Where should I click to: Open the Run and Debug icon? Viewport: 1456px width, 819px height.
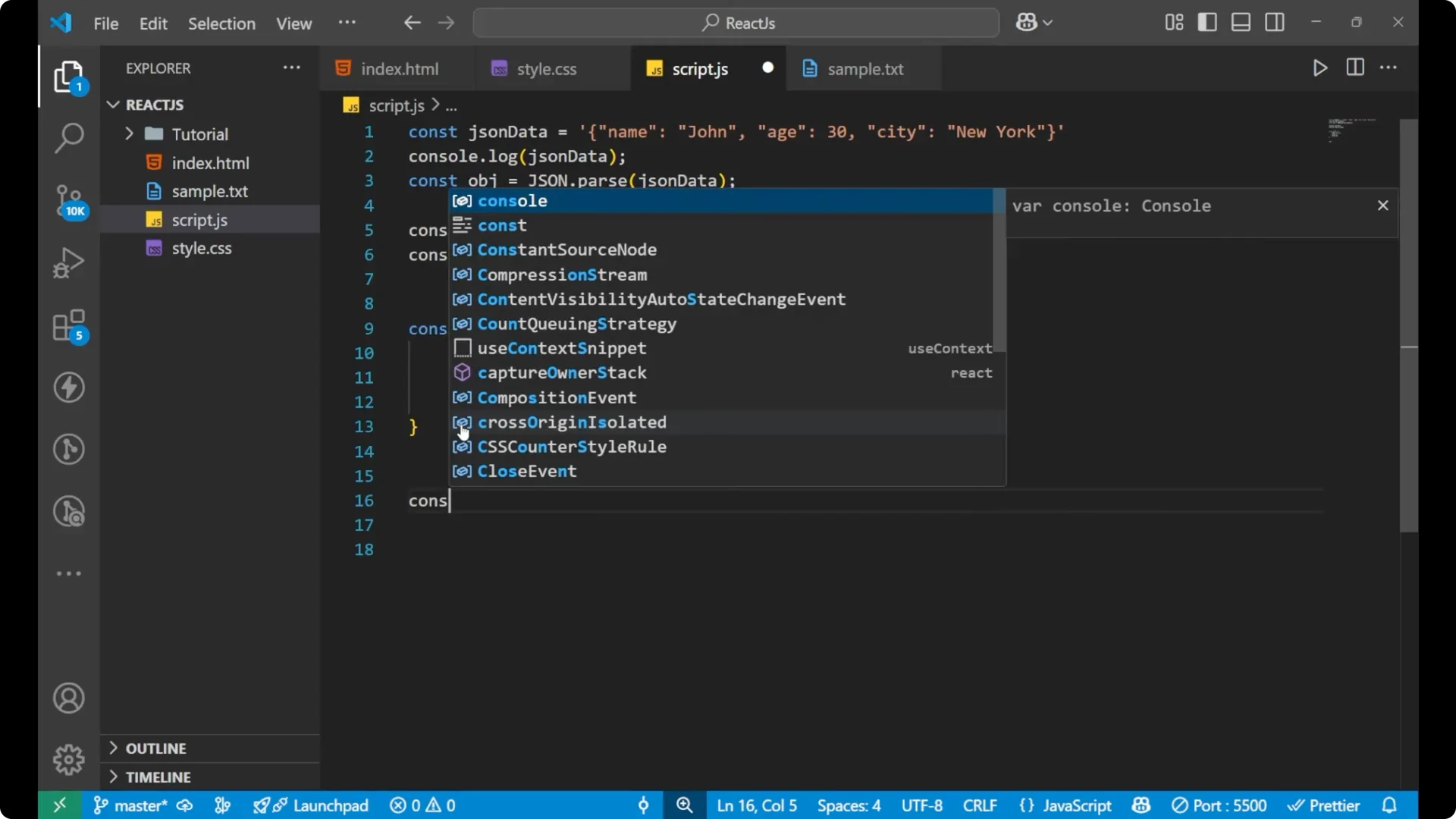click(x=69, y=262)
